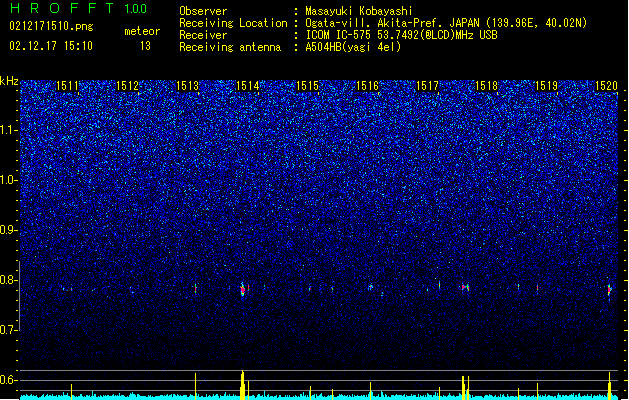
Task: Click the HROFFT title text
Action: point(62,8)
